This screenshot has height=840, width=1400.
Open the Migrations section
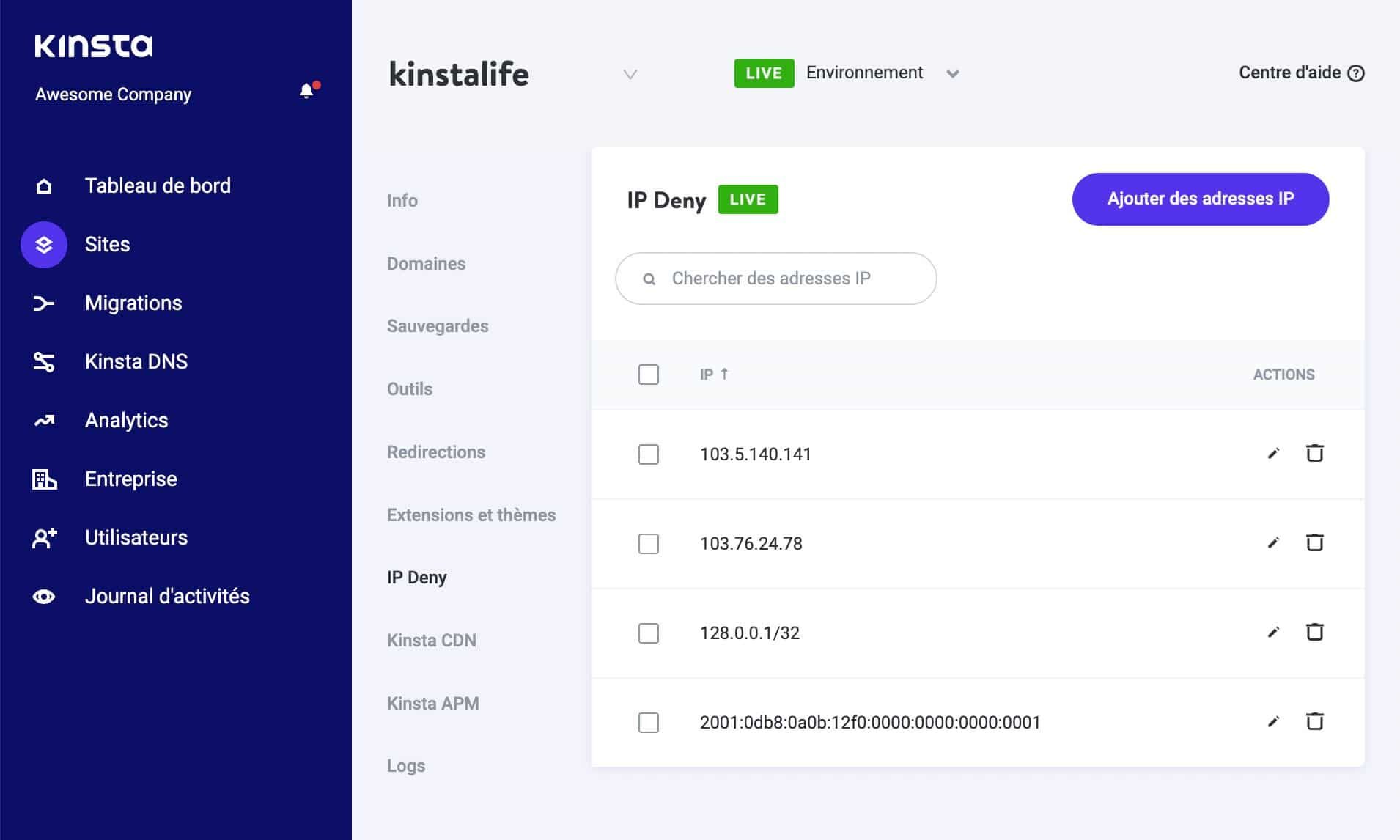tap(133, 303)
